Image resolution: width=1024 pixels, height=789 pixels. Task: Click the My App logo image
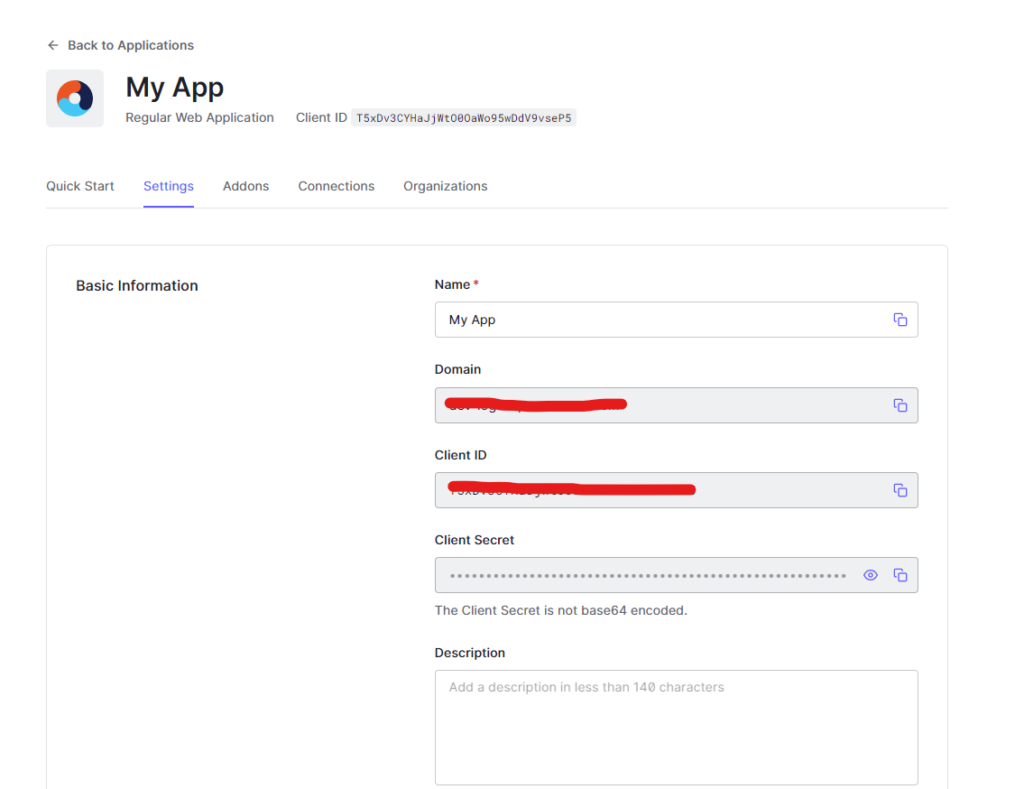pos(74,98)
